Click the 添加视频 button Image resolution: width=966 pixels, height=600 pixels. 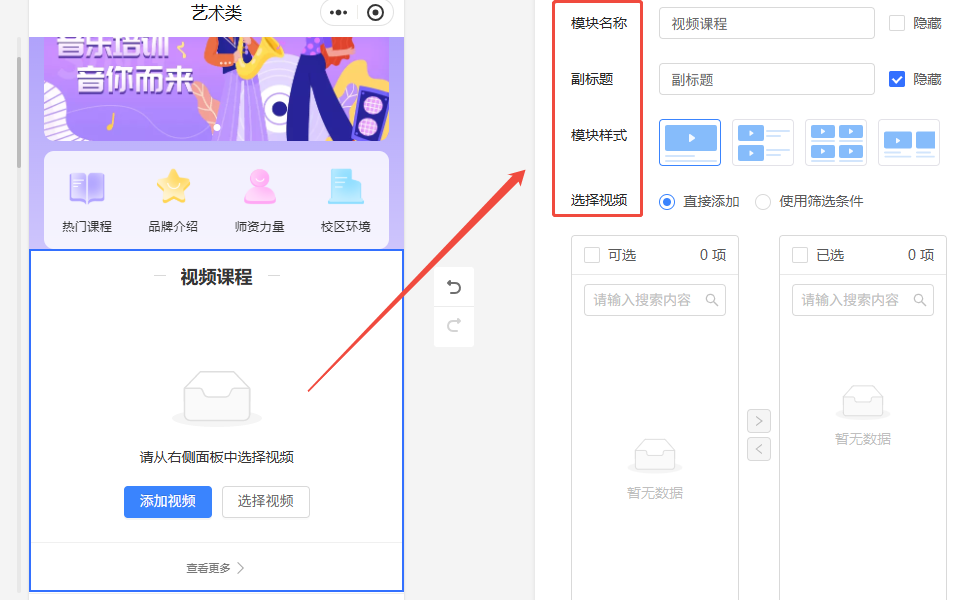[168, 501]
